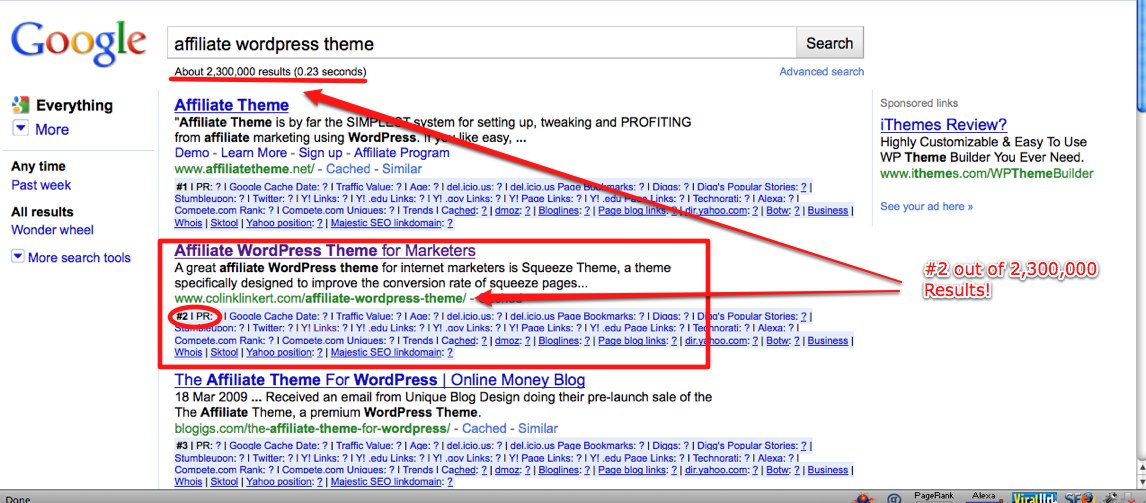Open the Learn More sitelink
The image size is (1146, 503).
[254, 153]
